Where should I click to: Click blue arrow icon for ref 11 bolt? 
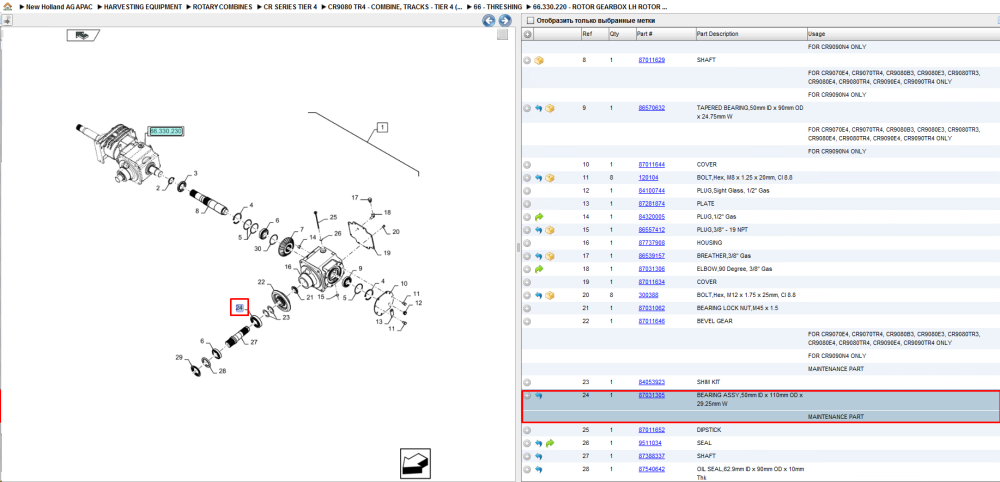(539, 178)
